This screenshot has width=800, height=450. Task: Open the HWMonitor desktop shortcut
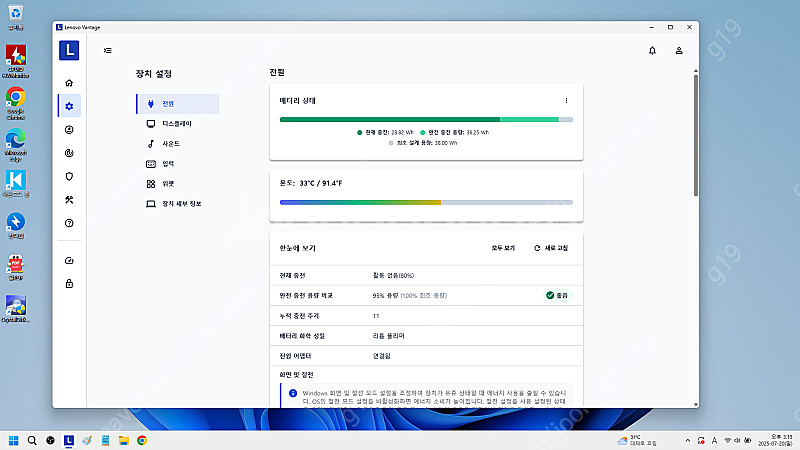tap(16, 61)
